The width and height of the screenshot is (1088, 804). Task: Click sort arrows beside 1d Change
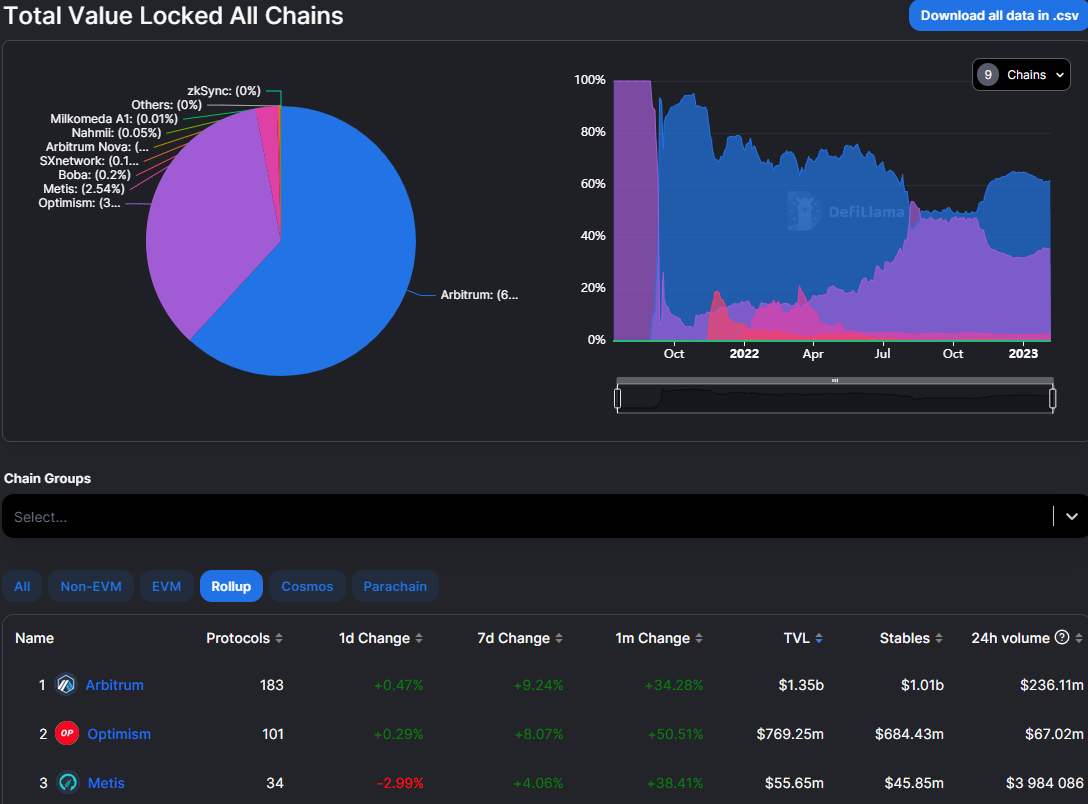click(x=419, y=638)
